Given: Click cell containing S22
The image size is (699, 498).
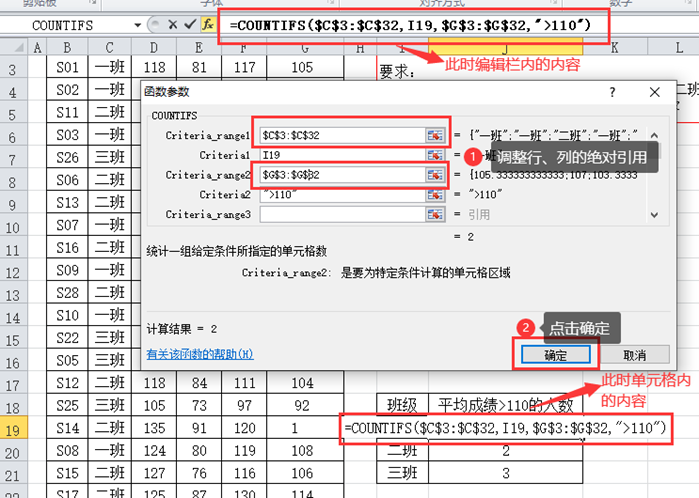Looking at the screenshot, I should (x=67, y=337).
